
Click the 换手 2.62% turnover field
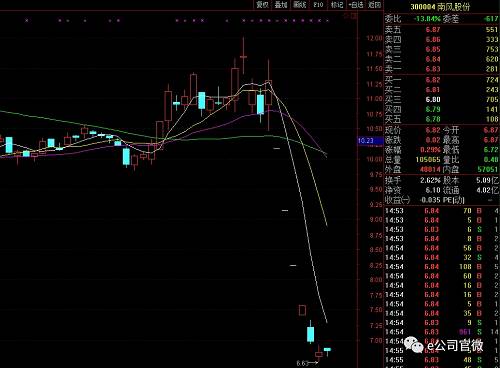pyautogui.click(x=413, y=180)
